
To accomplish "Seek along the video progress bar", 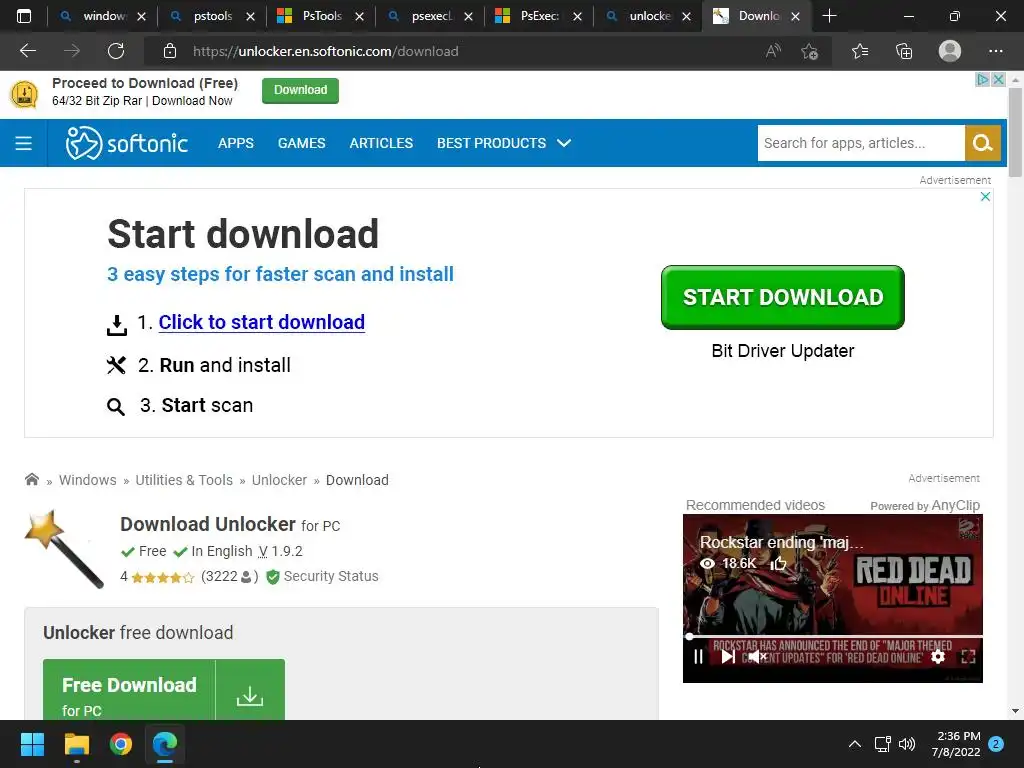I will pos(833,636).
